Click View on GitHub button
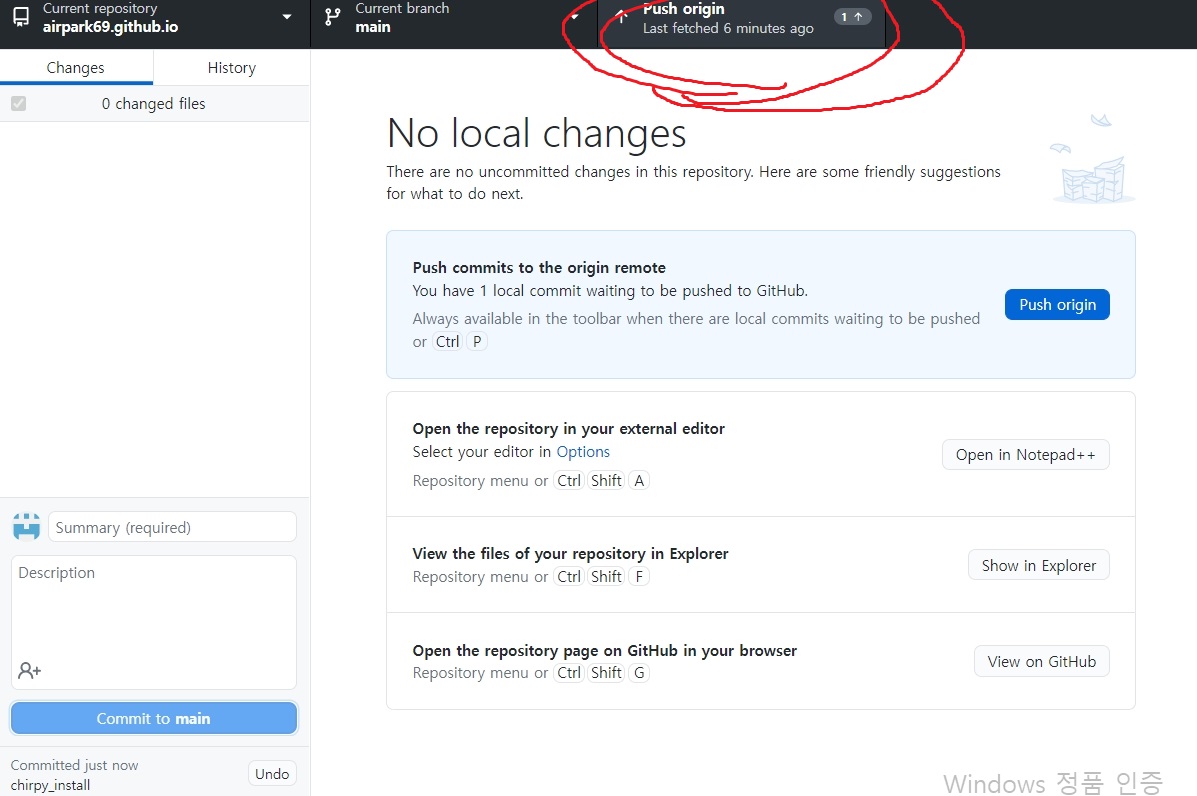This screenshot has width=1197, height=796. [x=1041, y=661]
